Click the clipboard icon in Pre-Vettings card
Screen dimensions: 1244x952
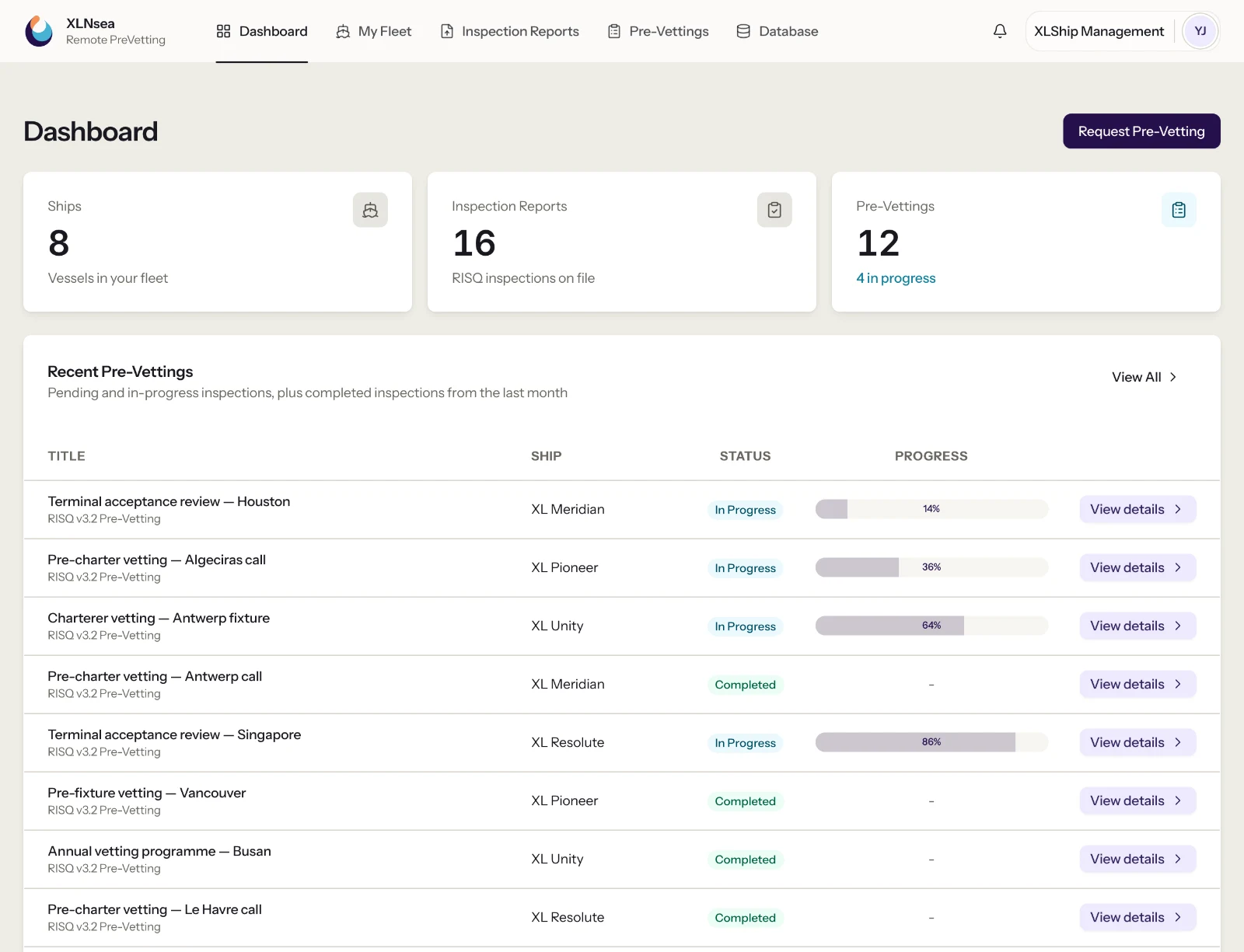tap(1179, 210)
